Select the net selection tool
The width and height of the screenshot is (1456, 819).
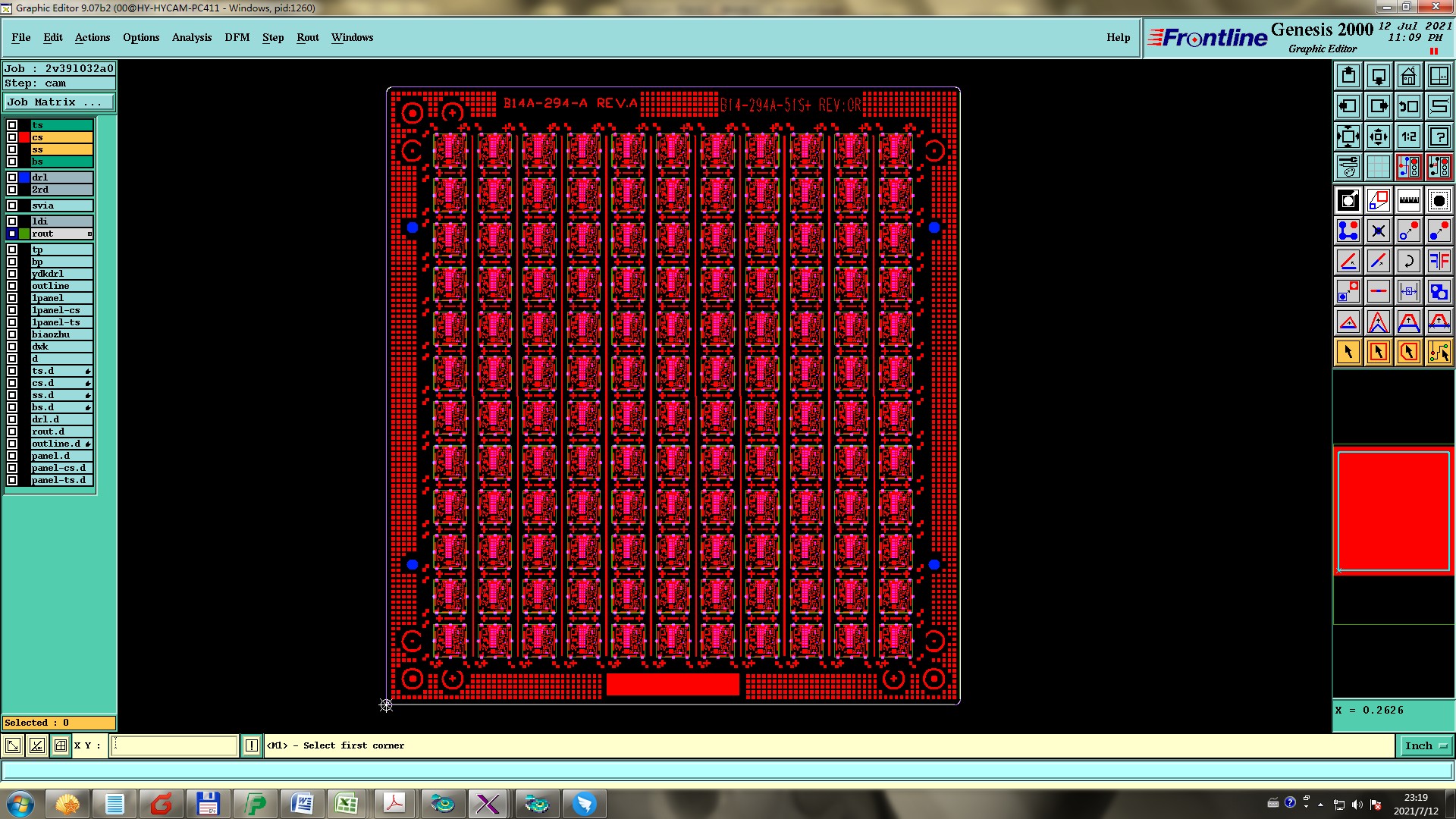point(1439,352)
